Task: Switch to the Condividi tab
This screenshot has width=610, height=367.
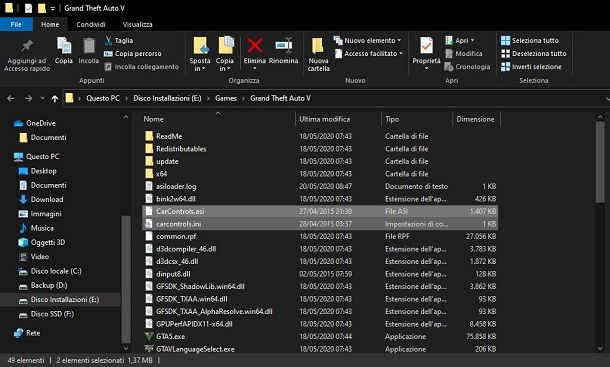Action: click(x=91, y=25)
